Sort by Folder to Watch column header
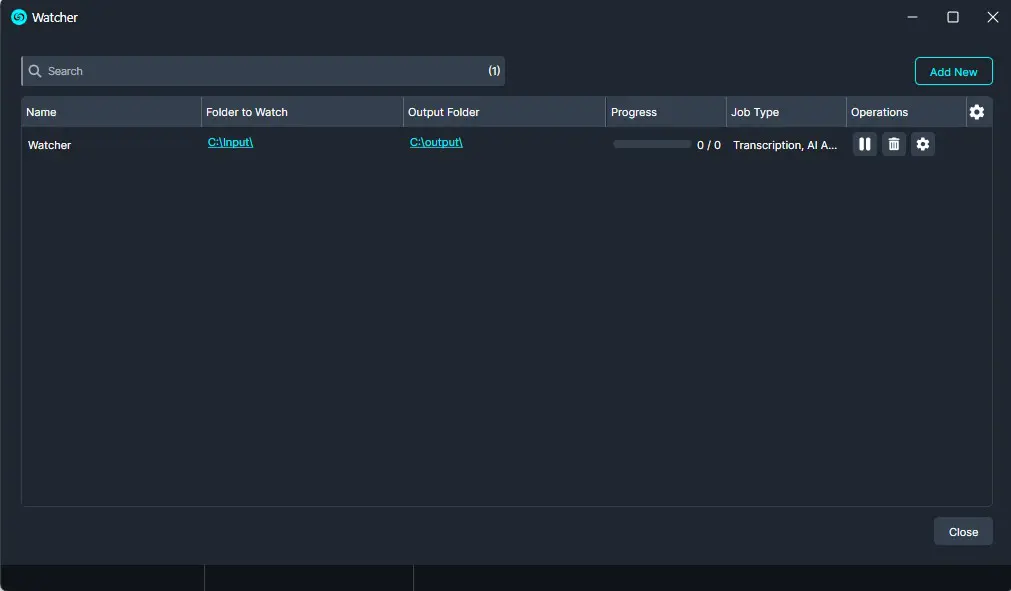Screen dimensions: 1011x591 (x=302, y=112)
